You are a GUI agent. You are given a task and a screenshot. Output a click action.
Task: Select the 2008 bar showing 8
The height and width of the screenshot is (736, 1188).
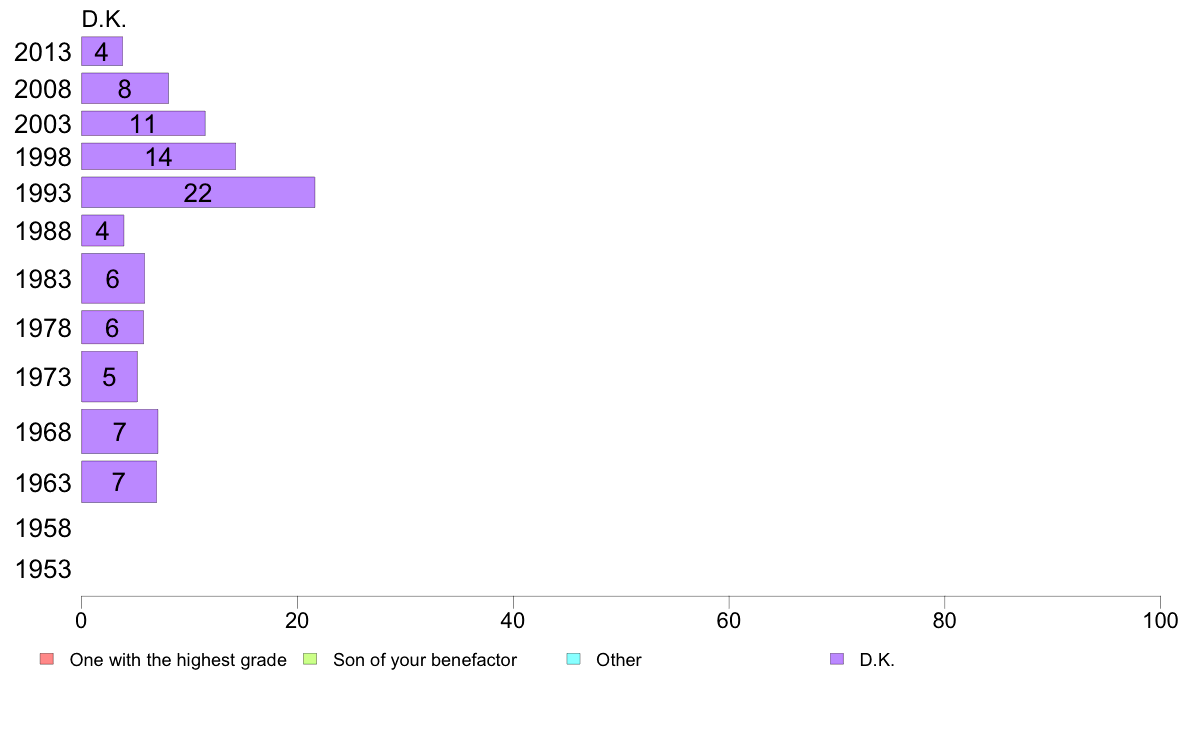pos(125,89)
